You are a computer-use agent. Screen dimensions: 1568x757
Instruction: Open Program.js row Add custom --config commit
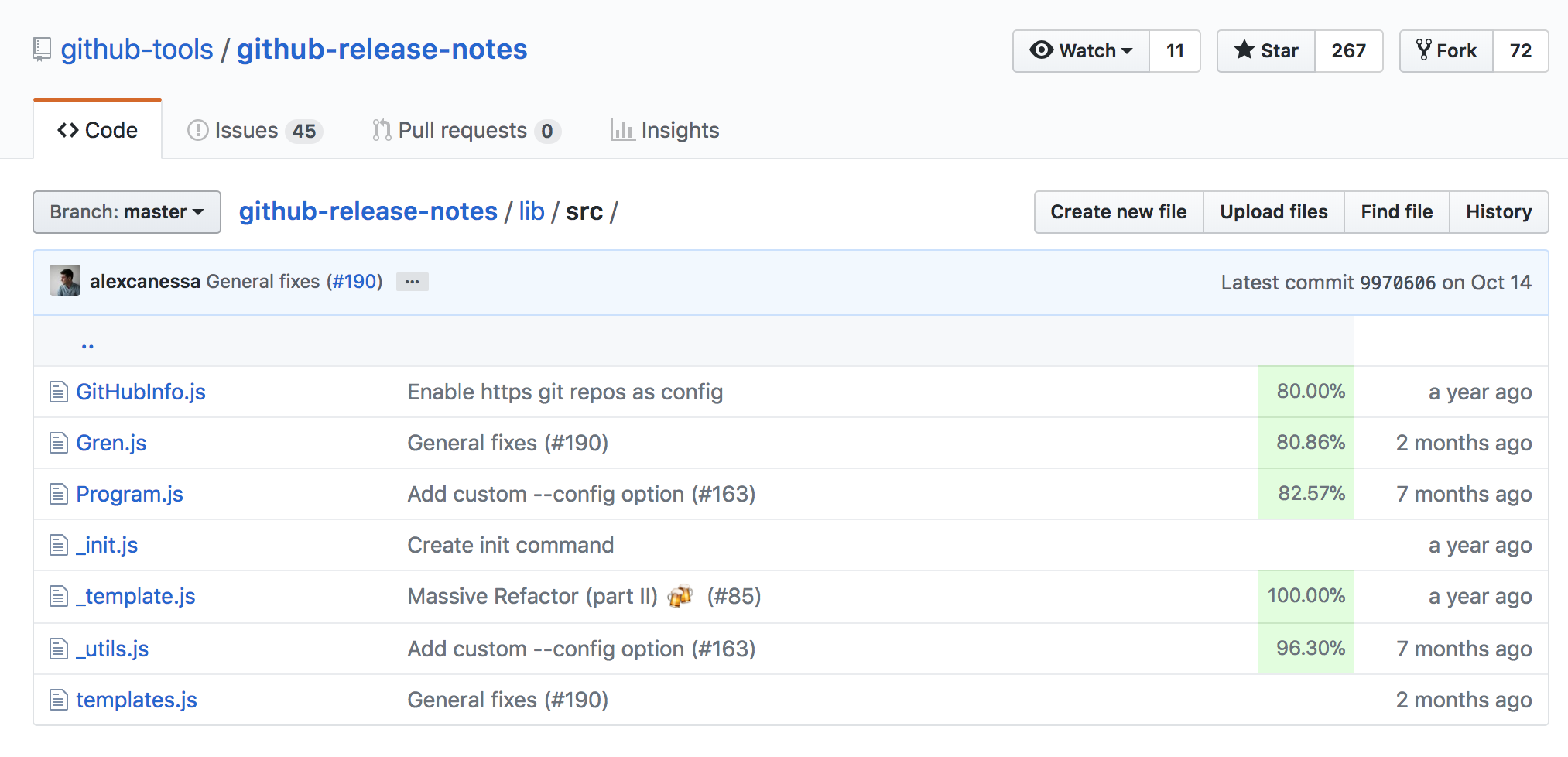coord(581,494)
